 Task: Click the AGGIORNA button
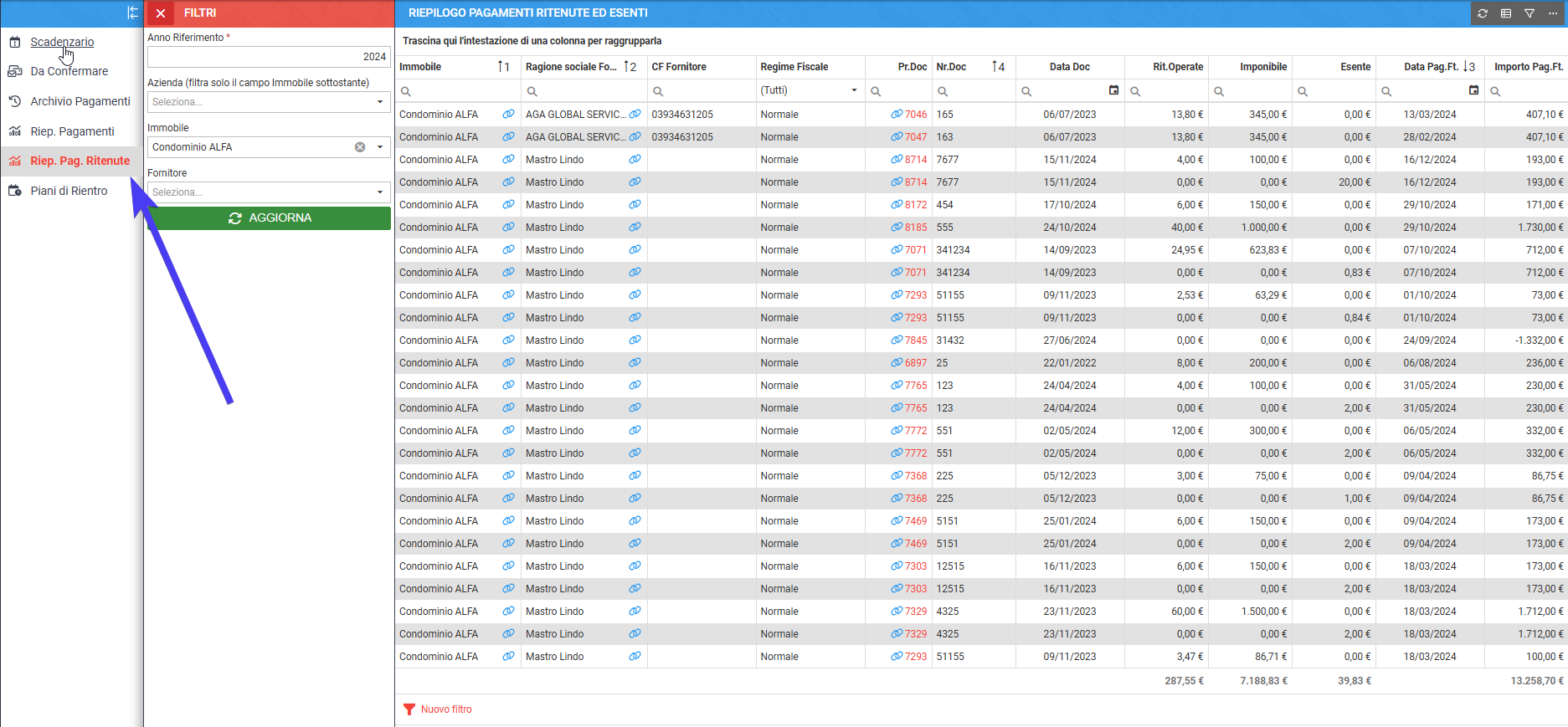[x=269, y=218]
